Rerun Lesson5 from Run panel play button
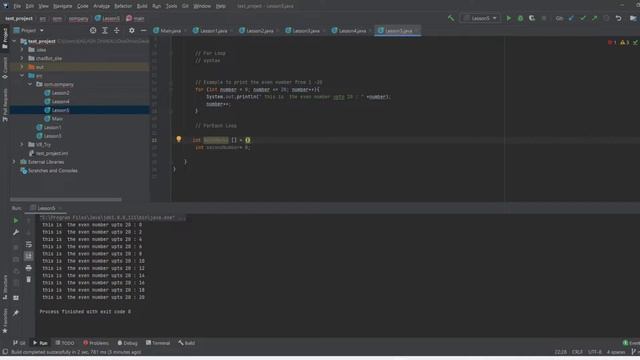The height and width of the screenshot is (360, 640). [16, 221]
